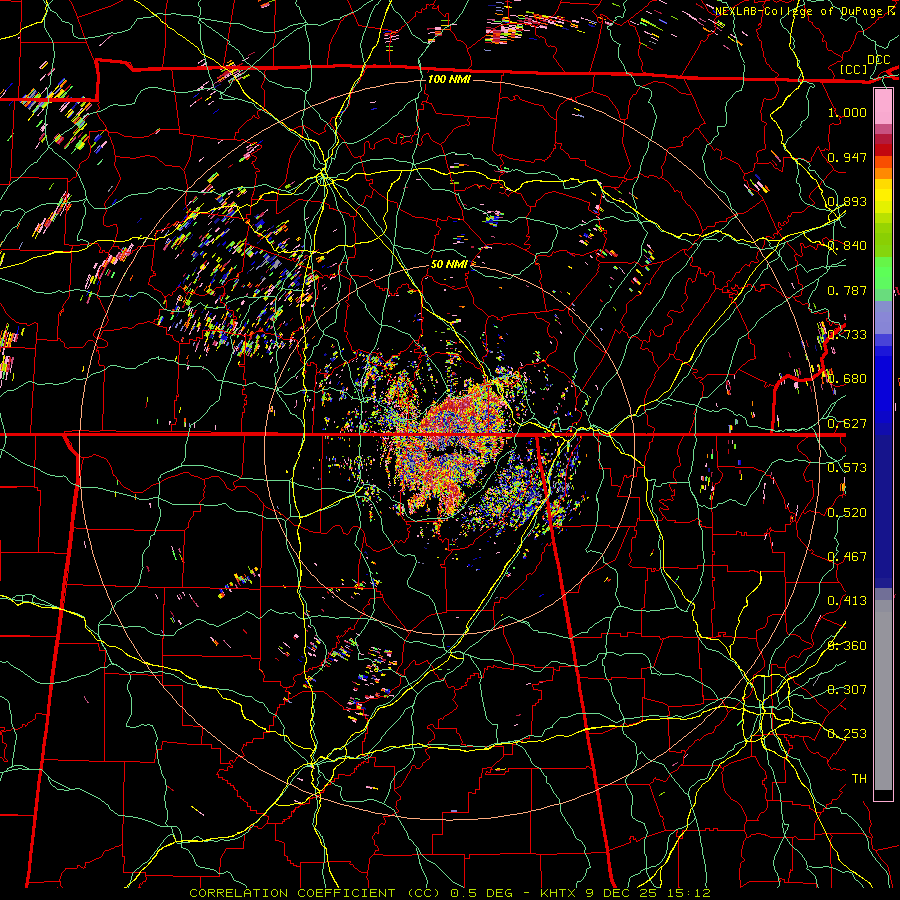
Task: Click the 0.253 scale value
Action: pos(847,734)
